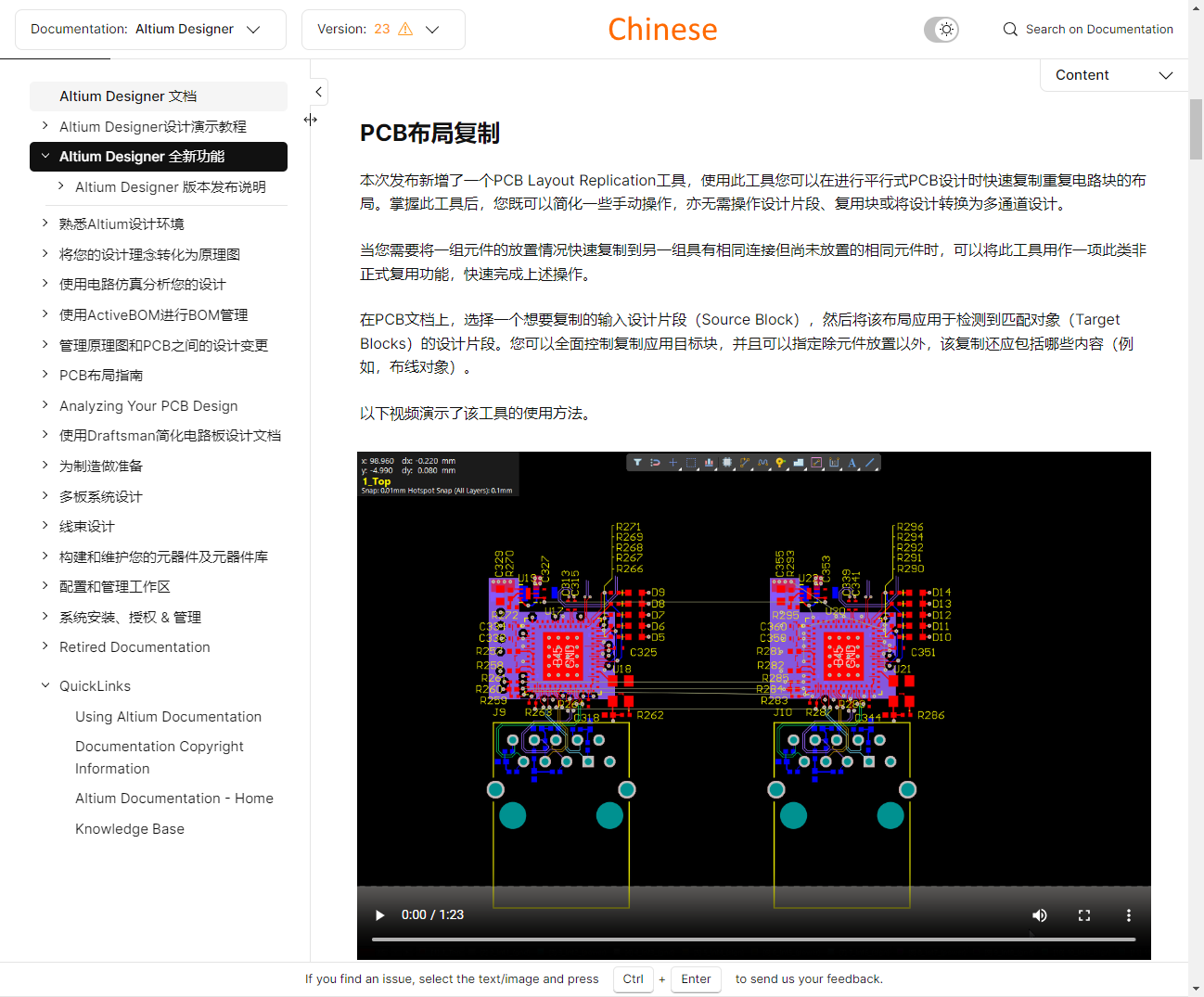Click the Chinese language label
The image size is (1204, 997).
tap(662, 30)
